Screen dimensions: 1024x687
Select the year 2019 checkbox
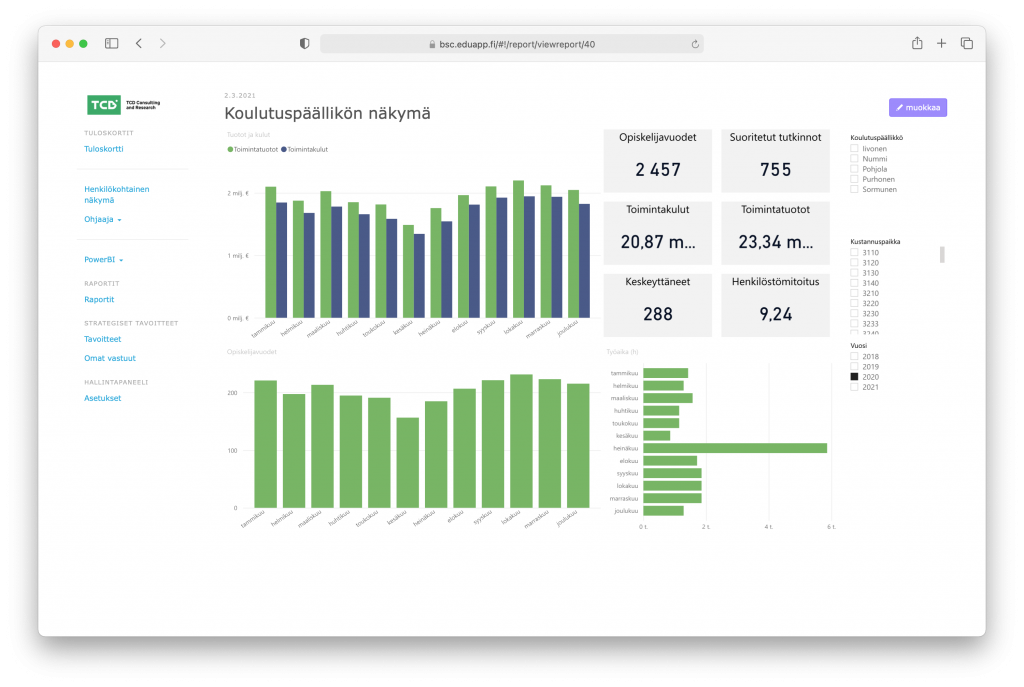click(x=854, y=366)
